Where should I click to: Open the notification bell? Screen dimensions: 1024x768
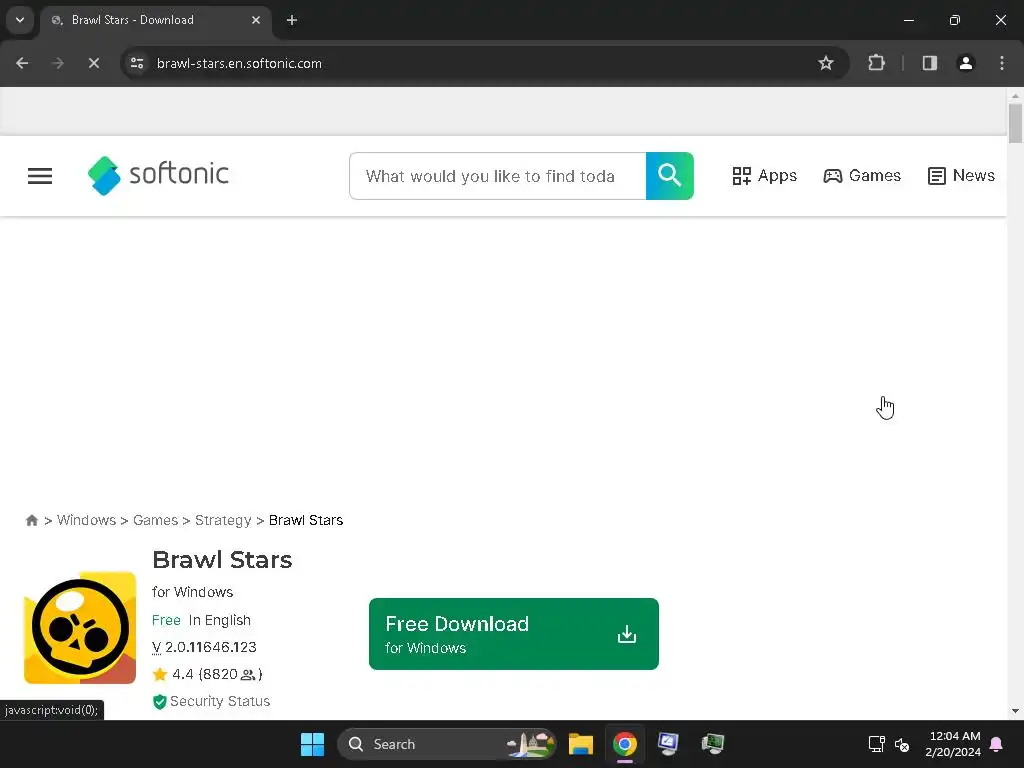coord(997,744)
